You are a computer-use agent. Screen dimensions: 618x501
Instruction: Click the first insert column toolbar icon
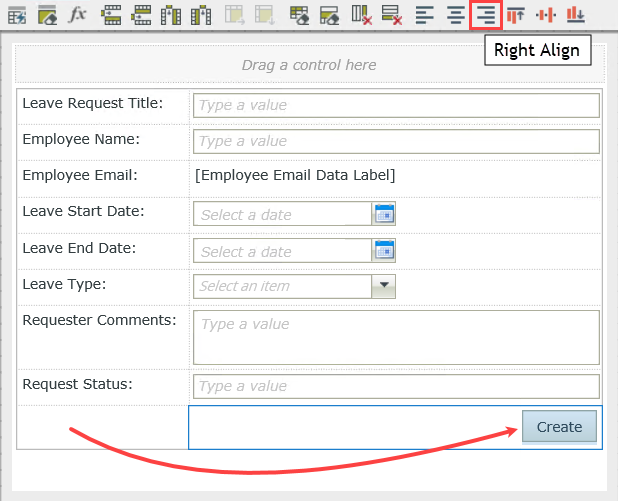click(171, 15)
